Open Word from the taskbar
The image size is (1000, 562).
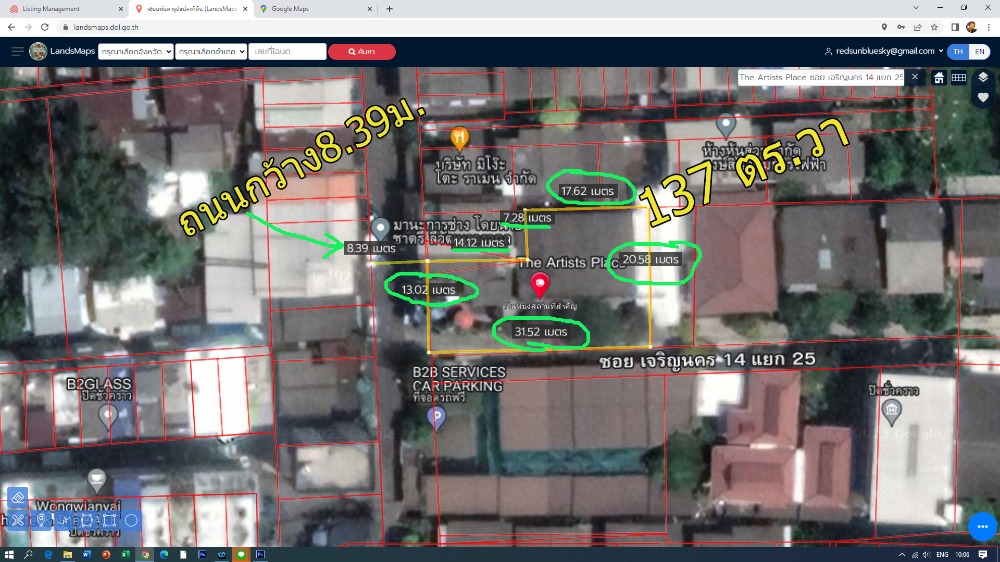87,554
